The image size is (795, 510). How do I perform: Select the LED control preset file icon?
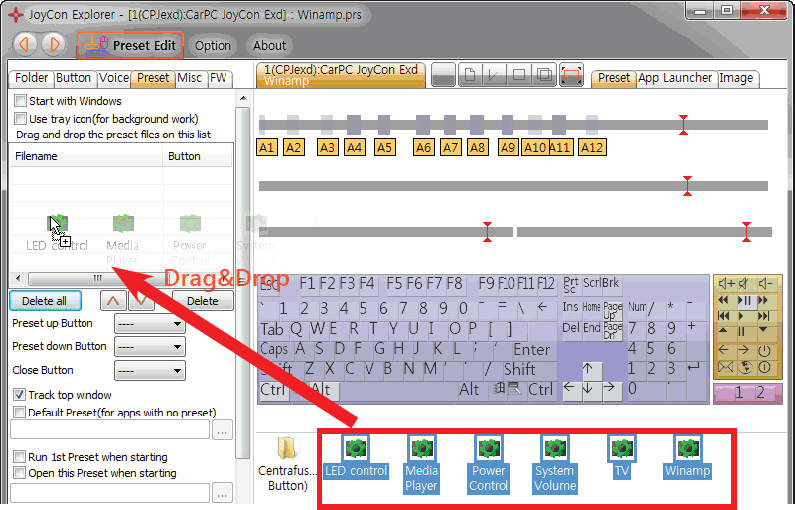coord(355,448)
